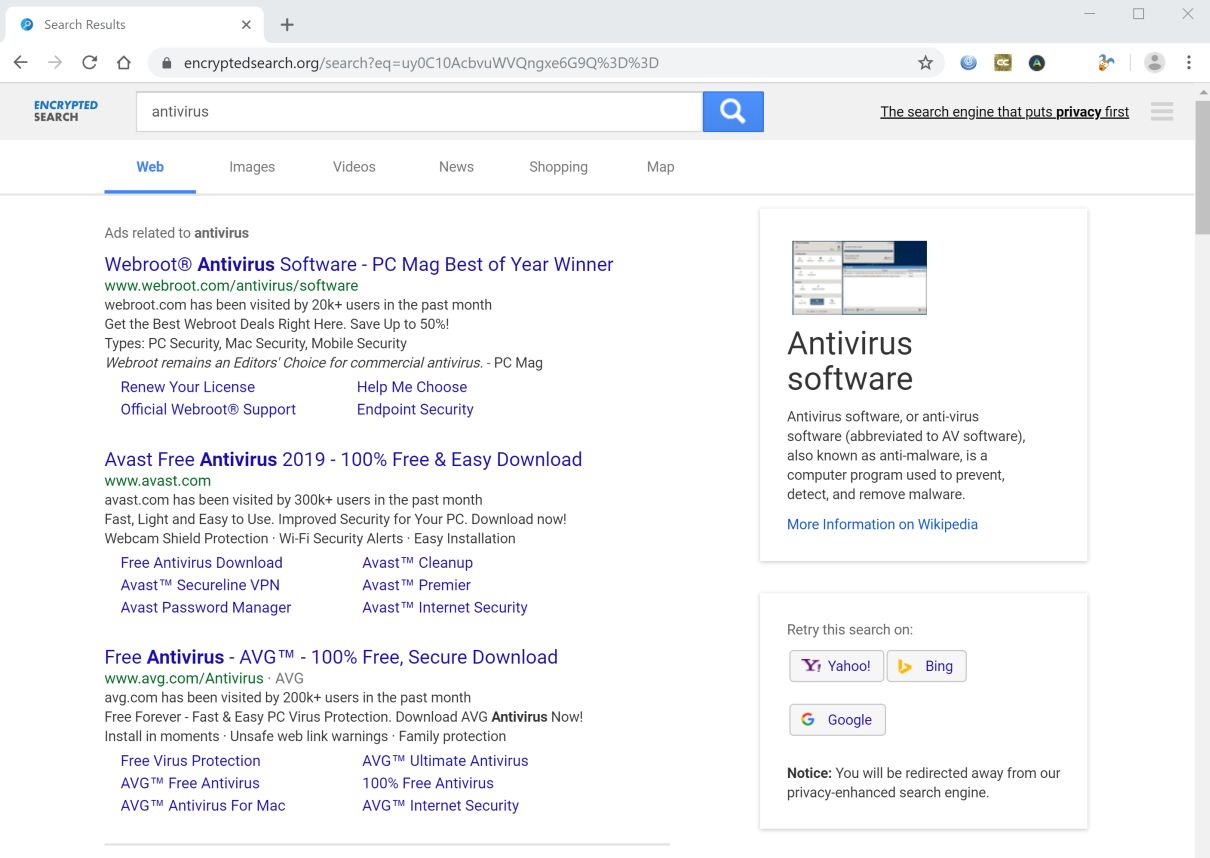Retry search using Bing button
This screenshot has height=858, width=1210.
click(x=926, y=666)
